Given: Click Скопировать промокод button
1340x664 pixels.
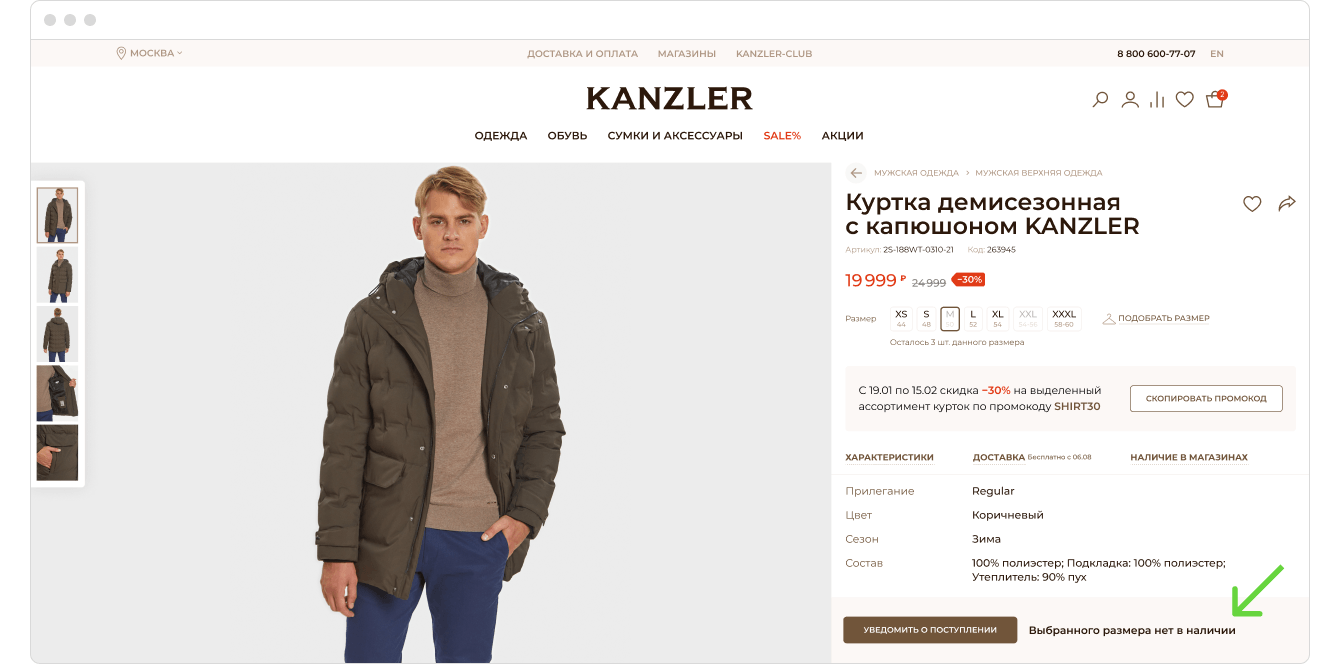Looking at the screenshot, I should point(1206,398).
